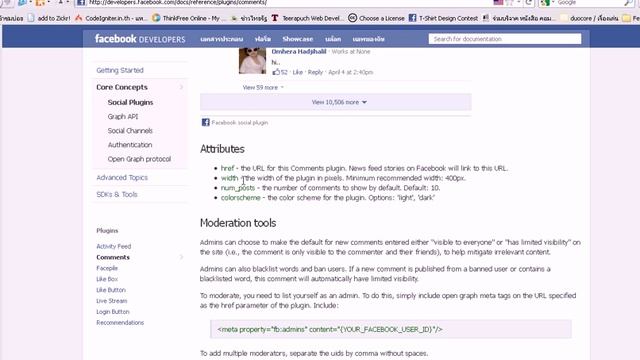Image resolution: width=640 pixels, height=360 pixels.
Task: Select Authentication in the sidebar
Action: click(x=130, y=144)
